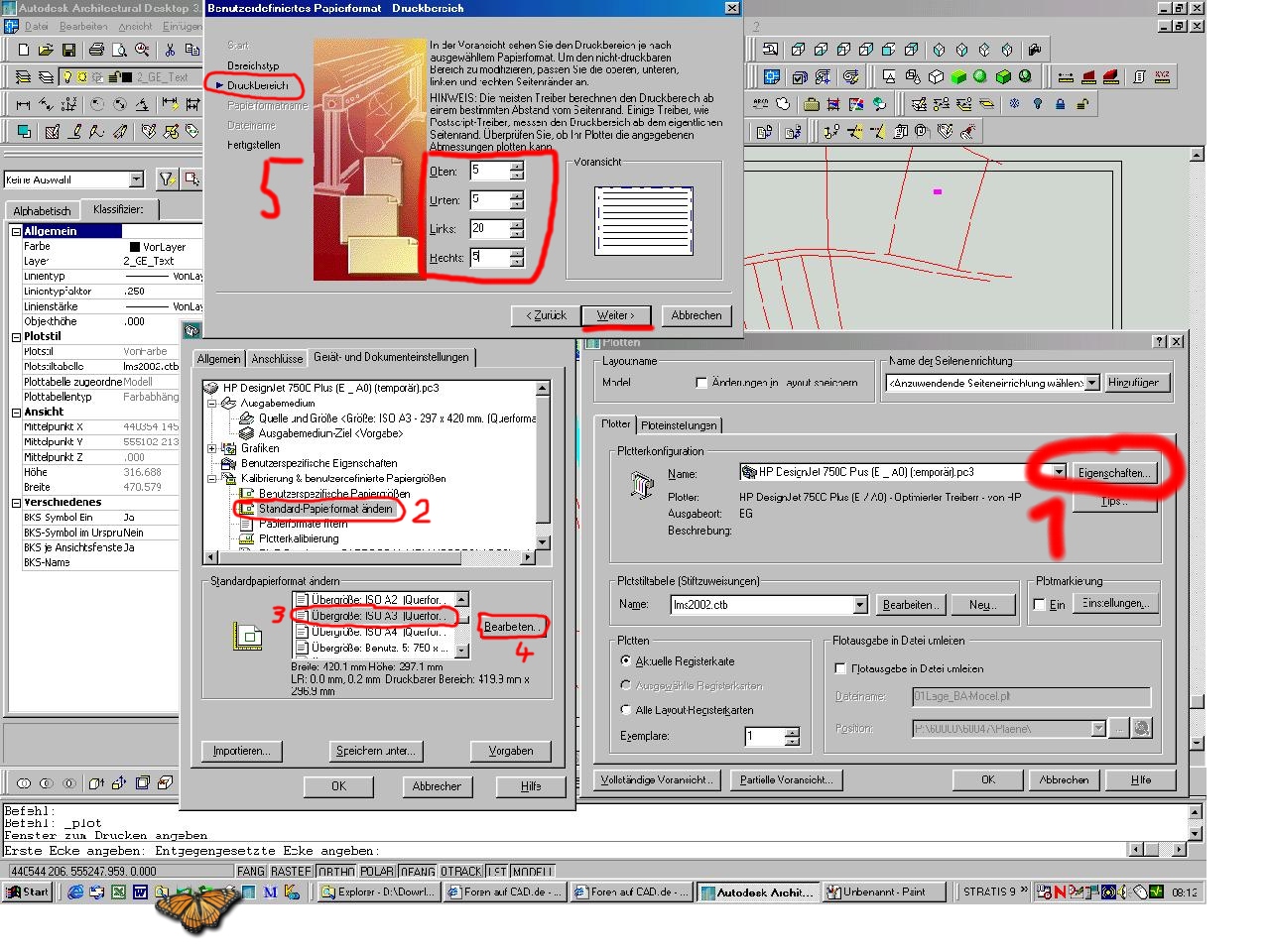Switch to the Ploteinstellungen tab

(x=679, y=425)
